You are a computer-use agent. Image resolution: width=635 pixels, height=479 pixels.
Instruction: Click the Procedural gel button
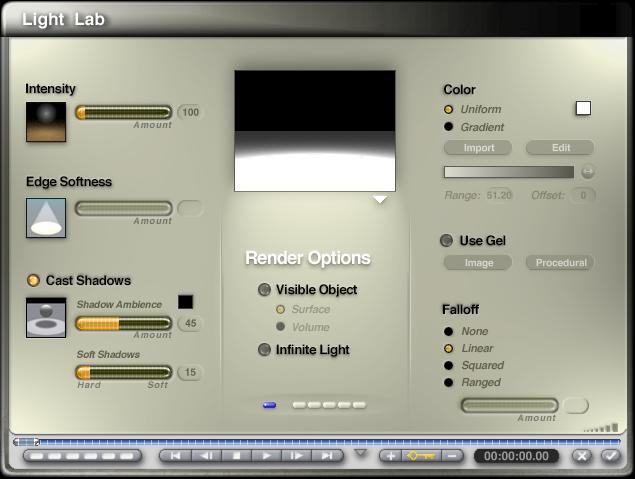point(560,263)
